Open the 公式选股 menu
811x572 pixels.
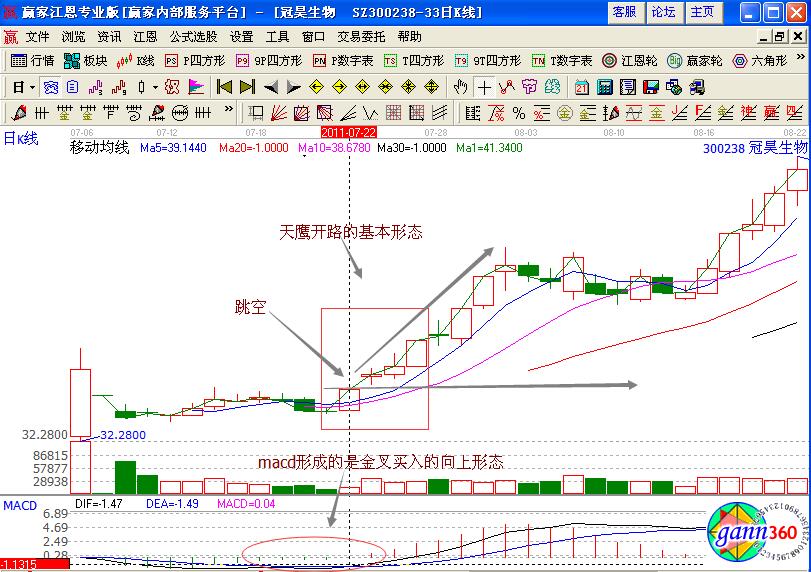click(x=192, y=36)
